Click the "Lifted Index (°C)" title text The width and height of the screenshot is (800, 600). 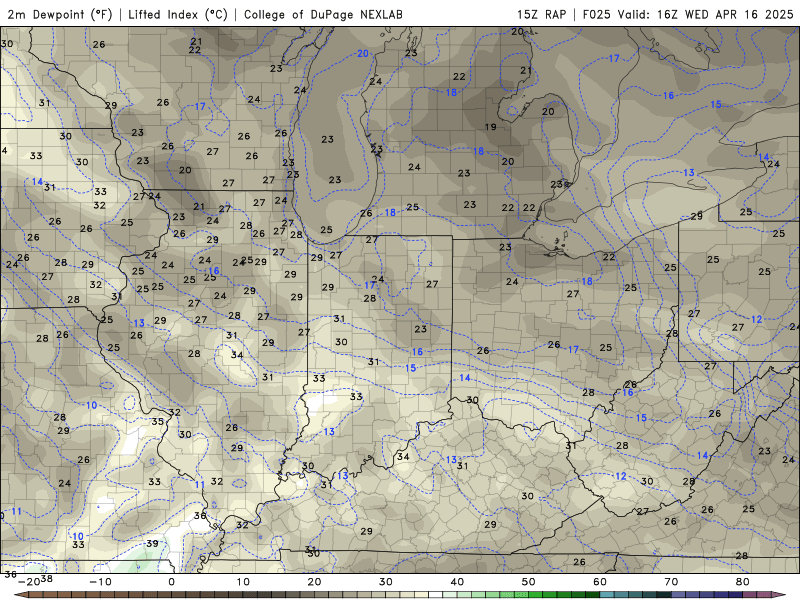click(178, 14)
